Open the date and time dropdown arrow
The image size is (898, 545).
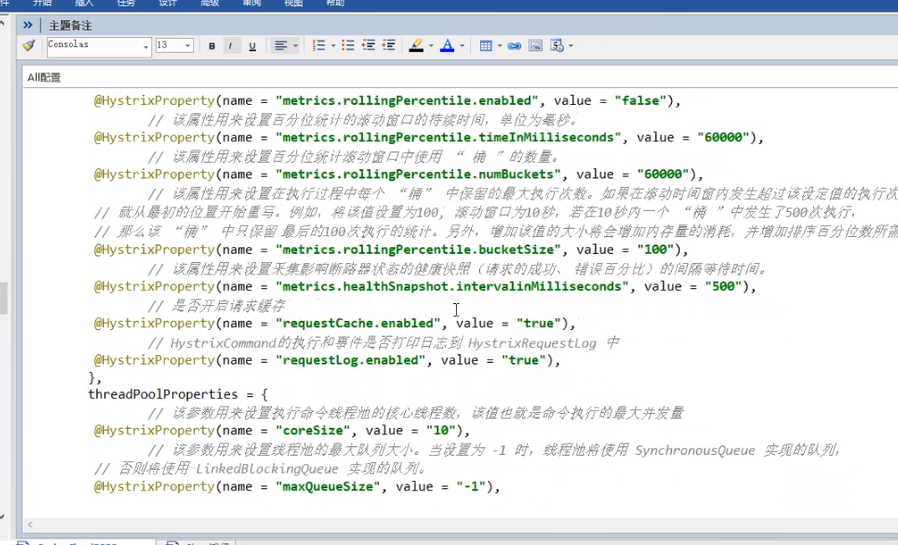pos(570,46)
